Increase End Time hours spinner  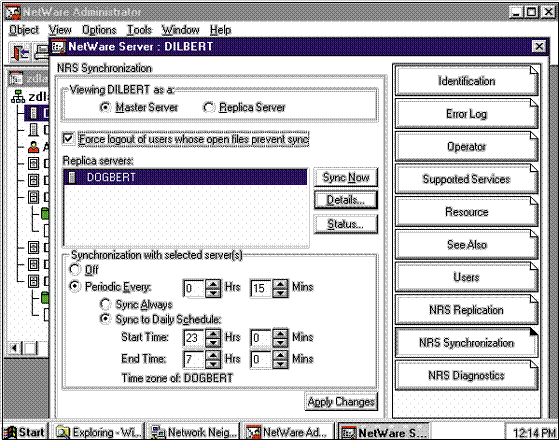(x=213, y=355)
